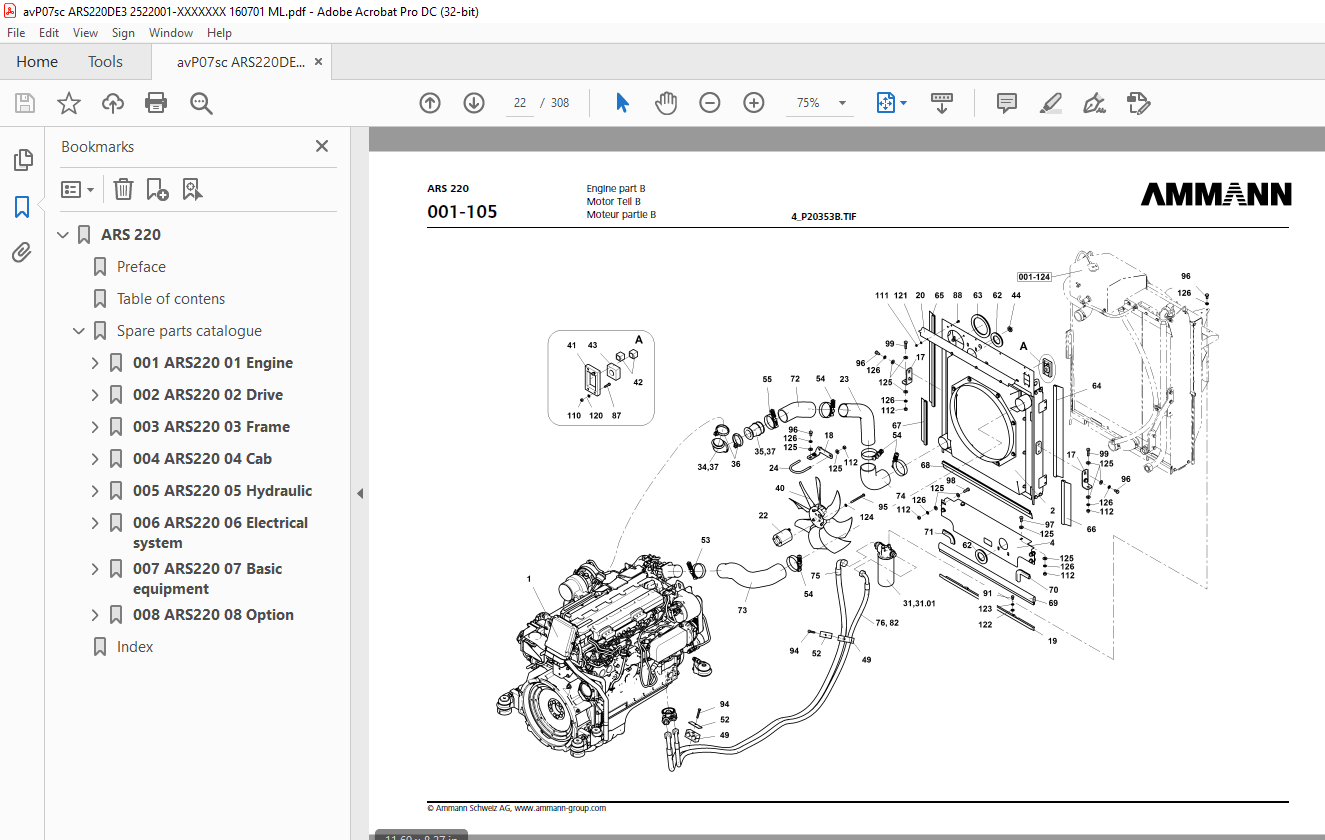This screenshot has width=1325, height=840.
Task: Expand the 007 Basic equipment bookmark
Action: click(96, 569)
